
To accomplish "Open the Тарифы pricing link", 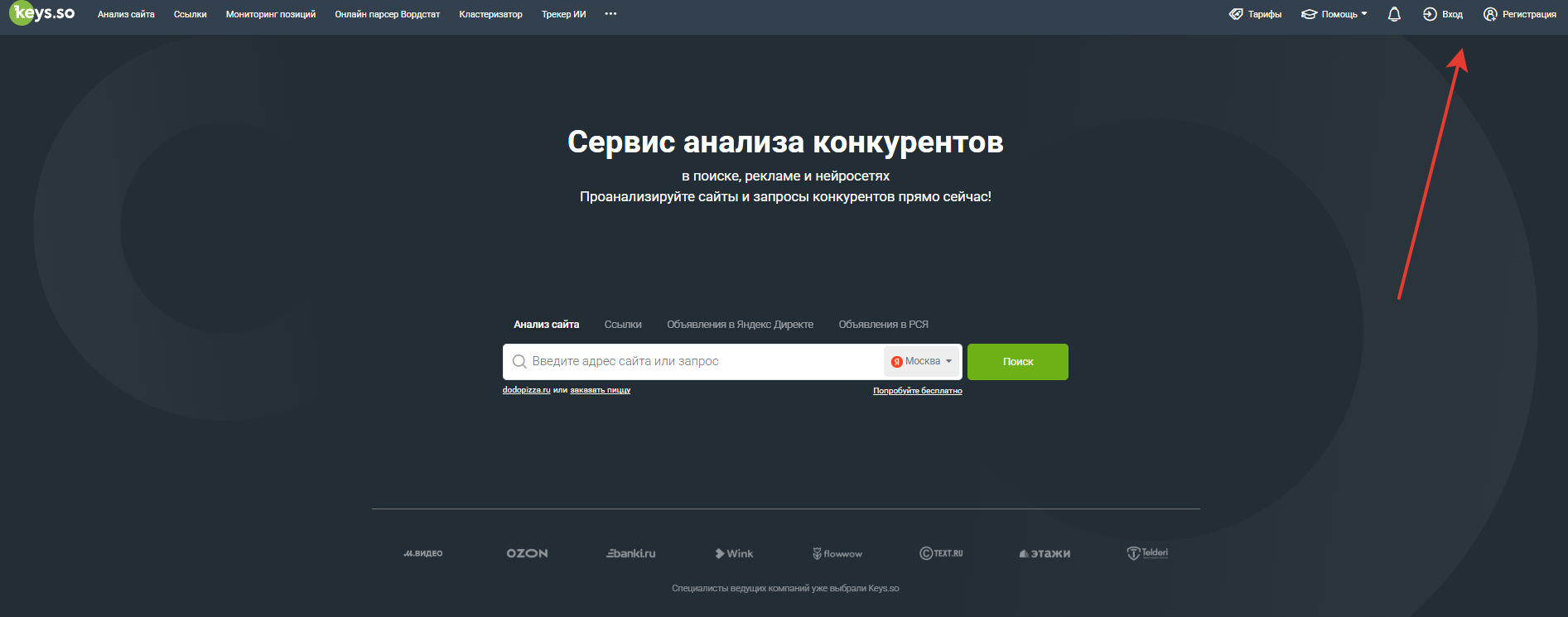I will point(1265,14).
